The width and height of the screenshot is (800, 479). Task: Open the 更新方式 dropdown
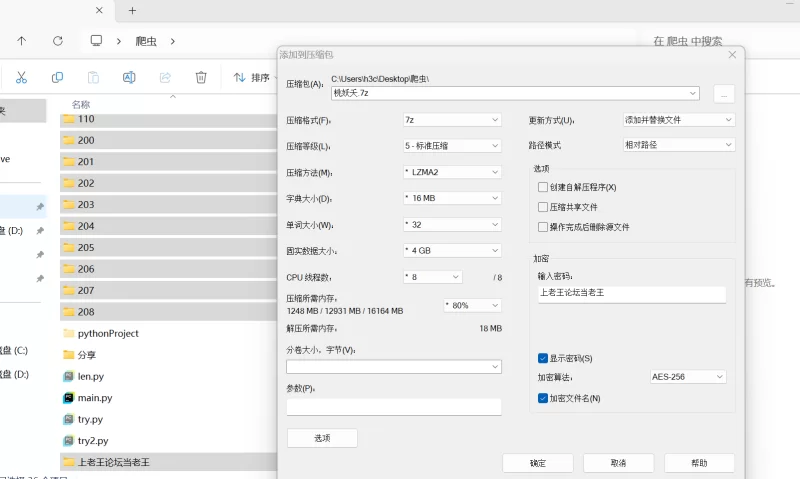(x=678, y=120)
